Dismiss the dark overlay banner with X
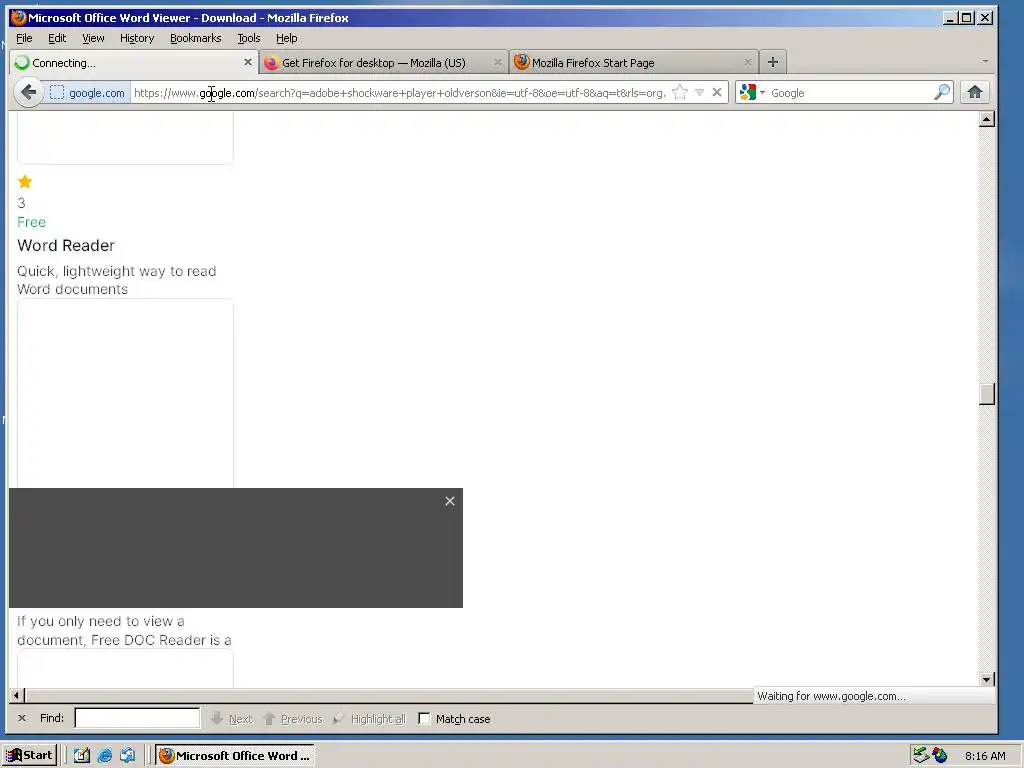The width and height of the screenshot is (1024, 768). click(450, 501)
